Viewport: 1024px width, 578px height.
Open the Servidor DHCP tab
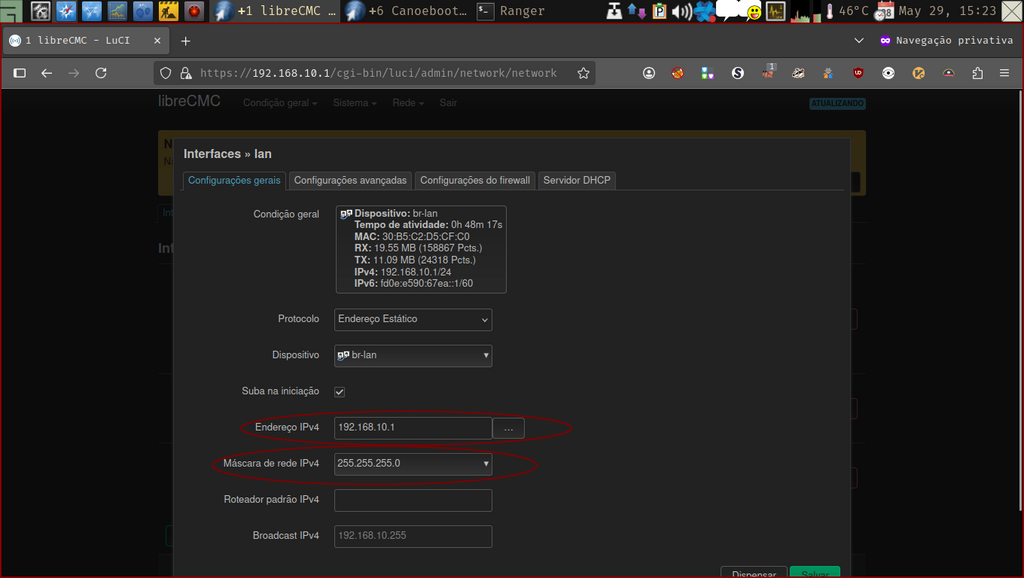coord(577,180)
